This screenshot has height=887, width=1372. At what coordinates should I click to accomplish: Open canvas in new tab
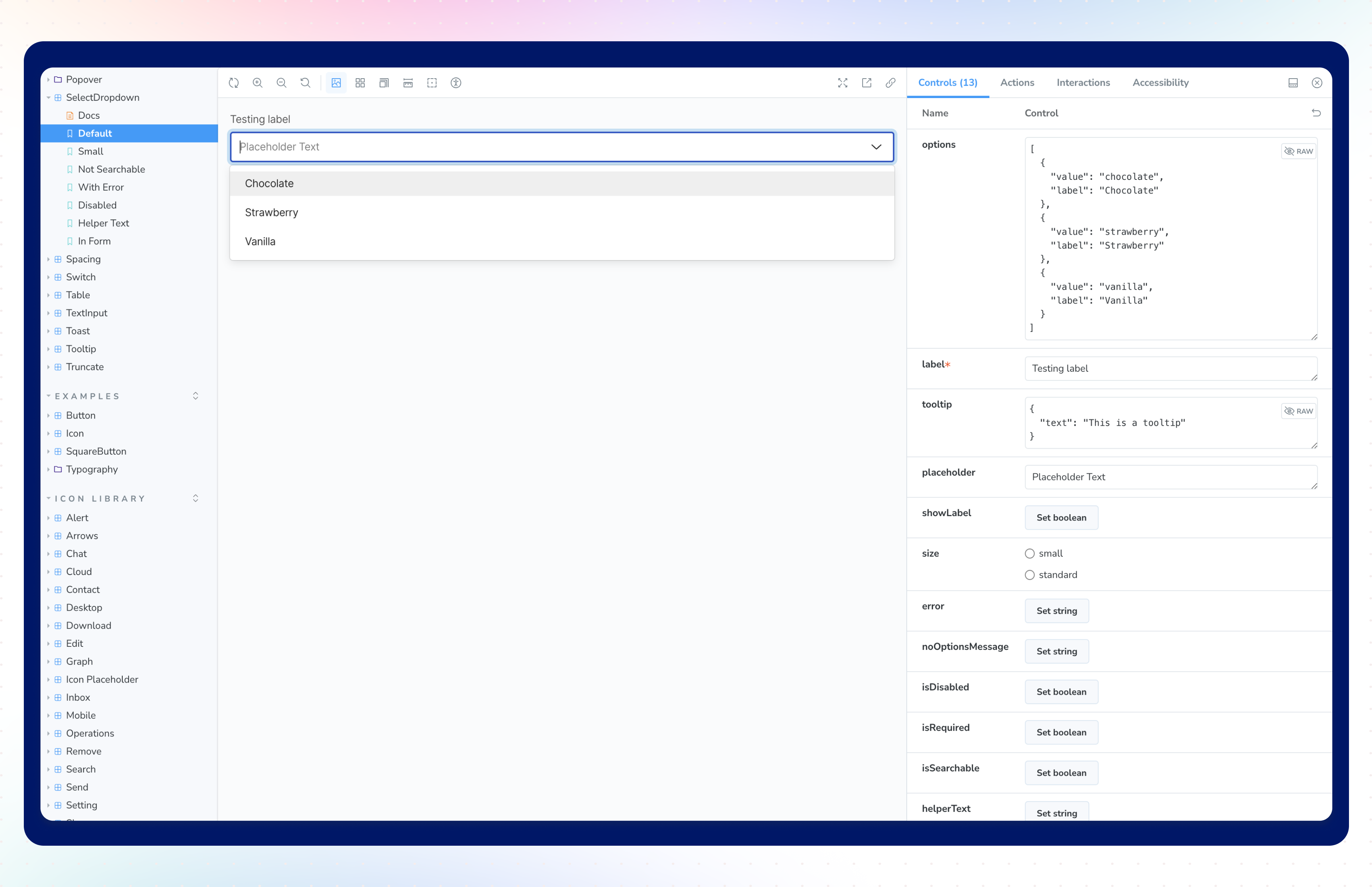pos(867,83)
